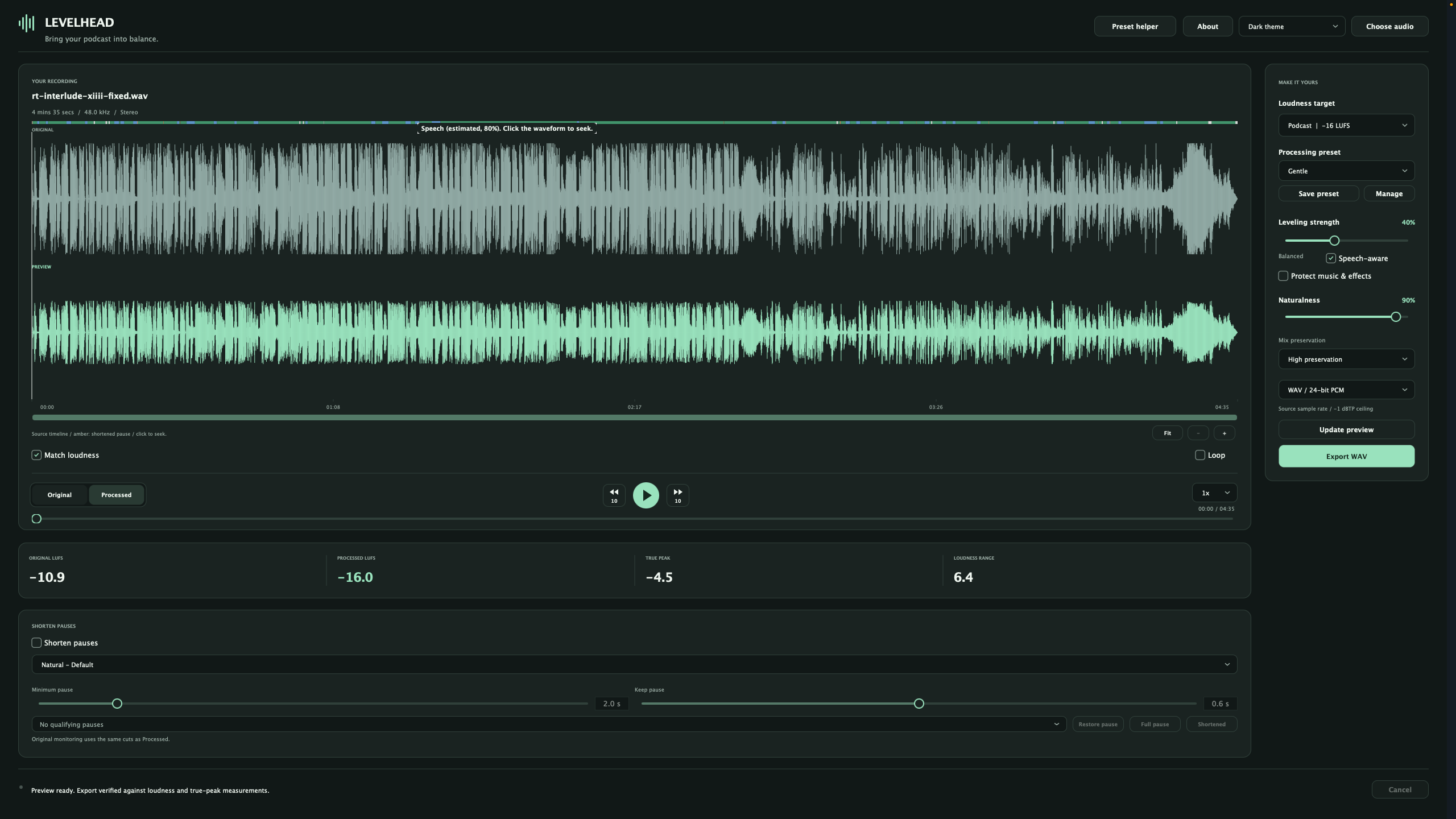This screenshot has width=1456, height=819.
Task: Click the Levelhead waveform logo icon
Action: (x=26, y=23)
